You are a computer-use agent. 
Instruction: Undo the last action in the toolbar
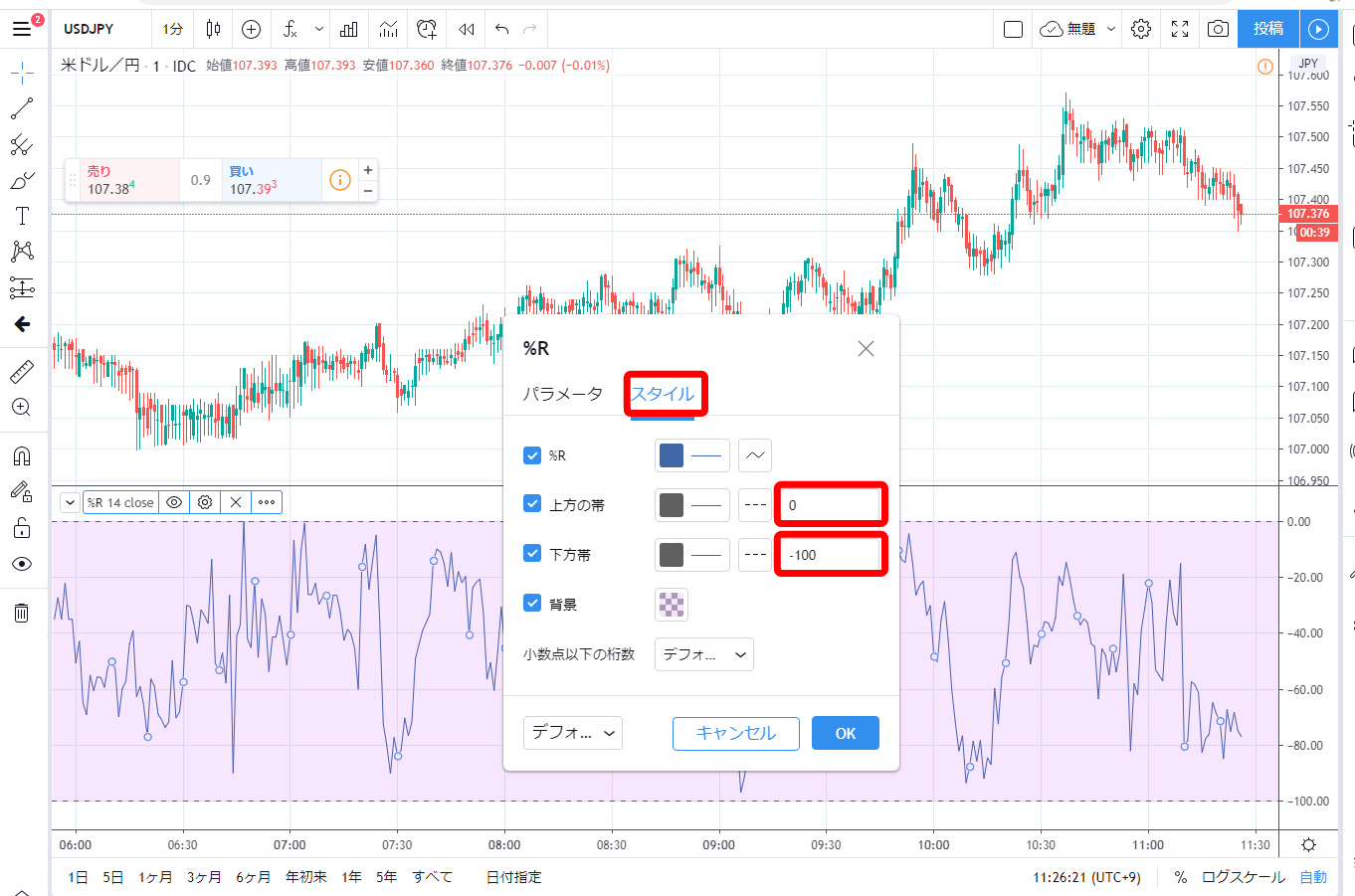pos(501,29)
